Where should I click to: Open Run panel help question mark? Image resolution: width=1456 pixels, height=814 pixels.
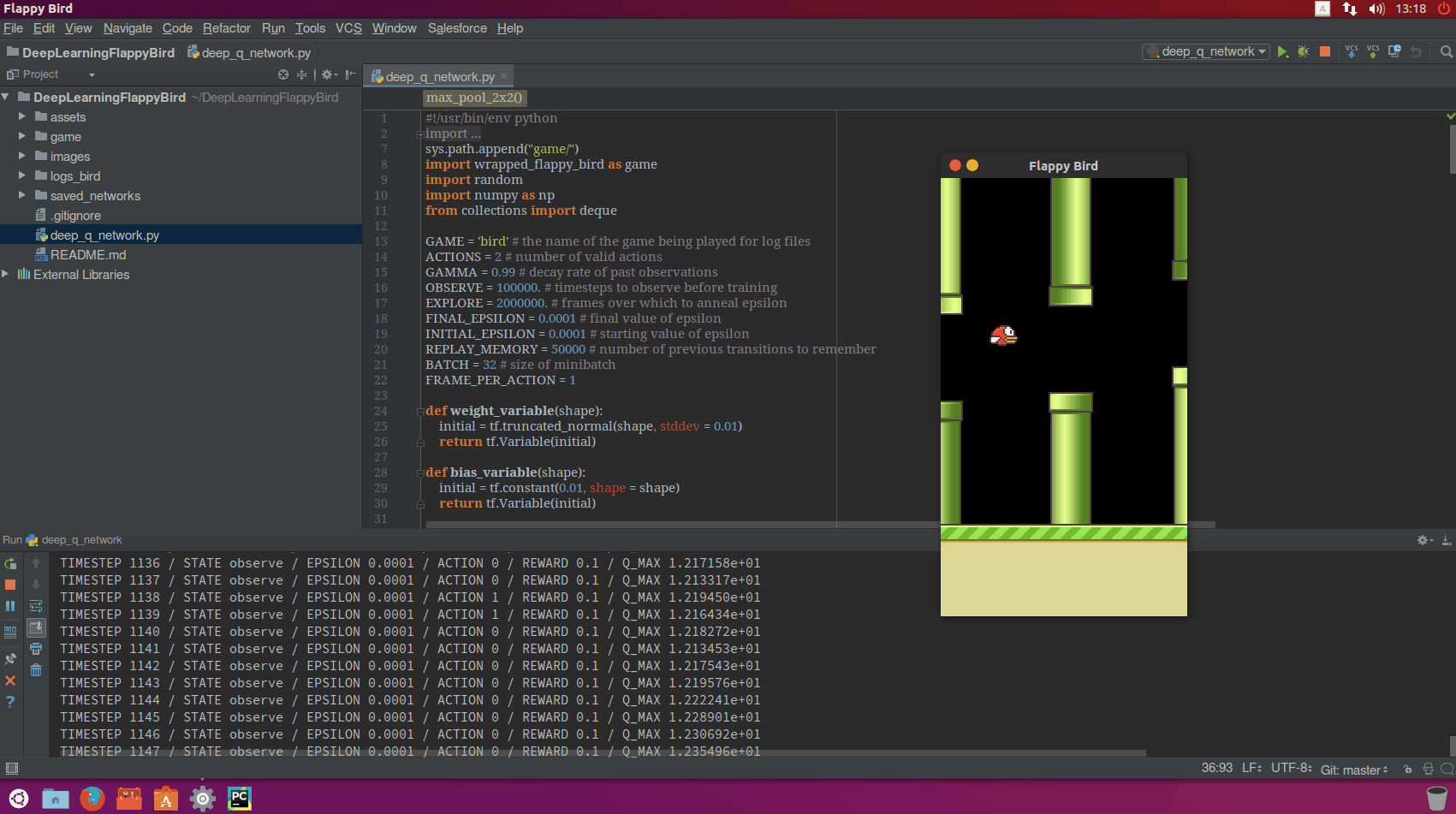click(x=10, y=702)
